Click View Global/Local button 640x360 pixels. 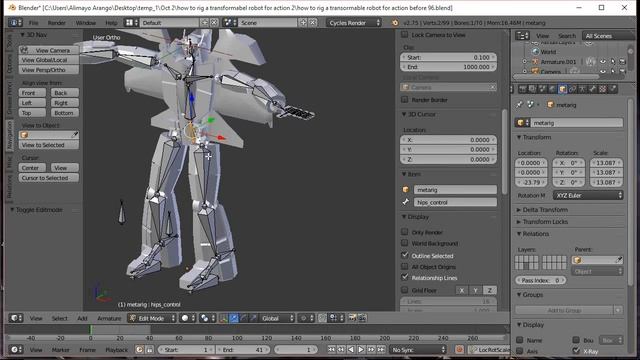[x=49, y=60]
